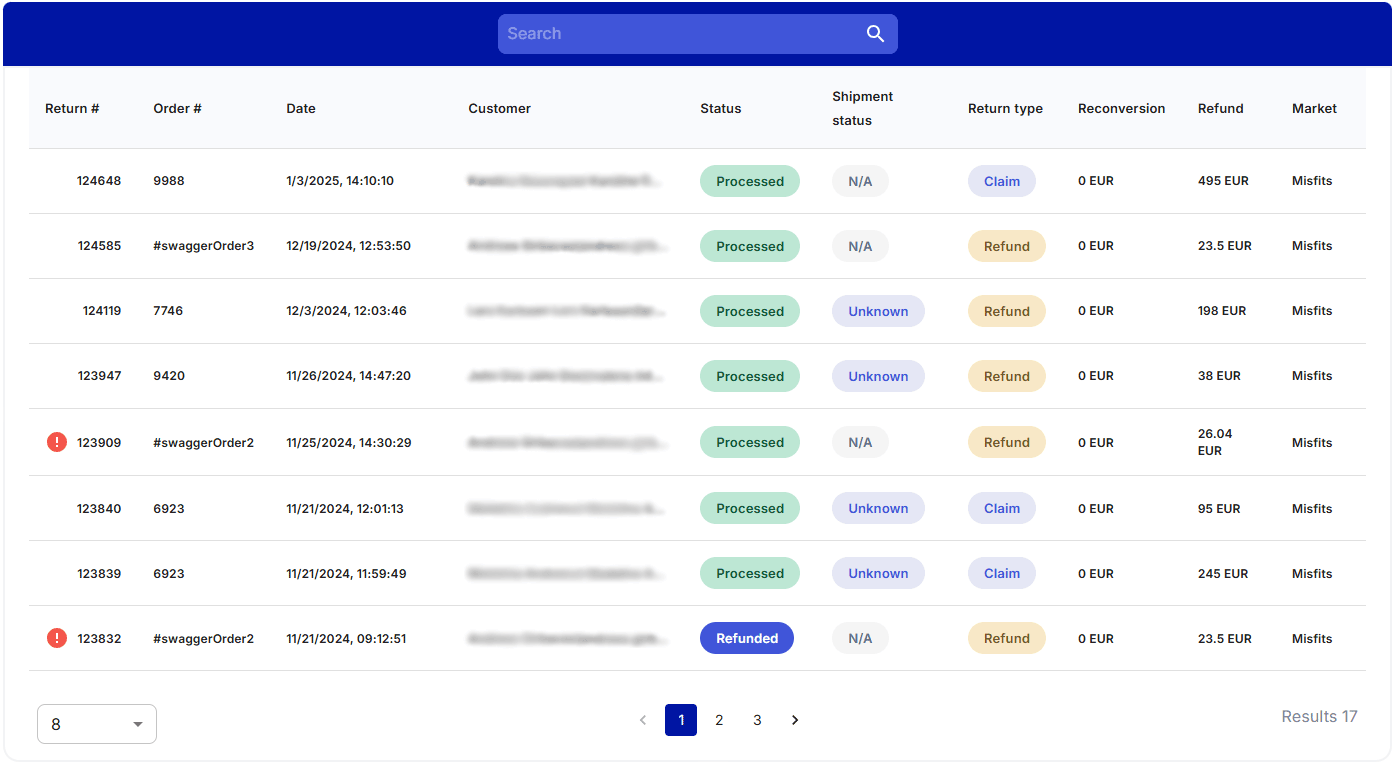Select page 1 in pagination
1396x765 pixels.
[x=681, y=720]
